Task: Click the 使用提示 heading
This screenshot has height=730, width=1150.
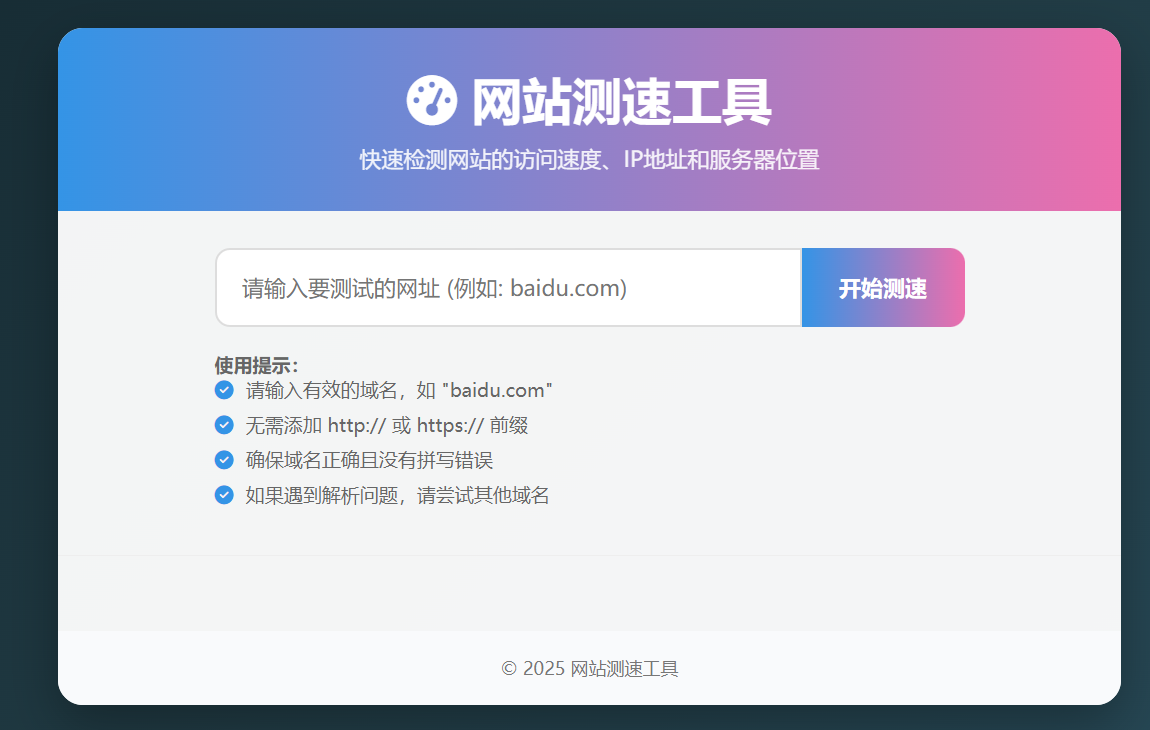Action: [256, 366]
